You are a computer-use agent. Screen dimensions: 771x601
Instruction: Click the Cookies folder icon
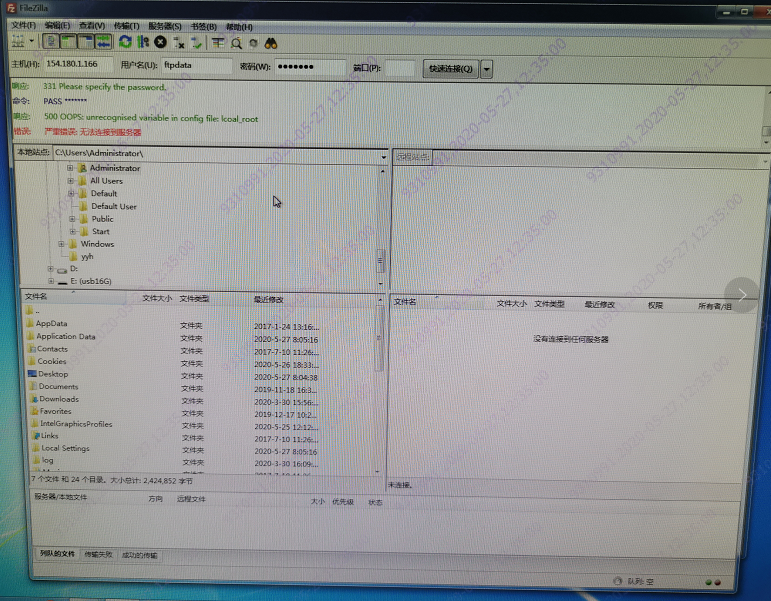point(32,361)
